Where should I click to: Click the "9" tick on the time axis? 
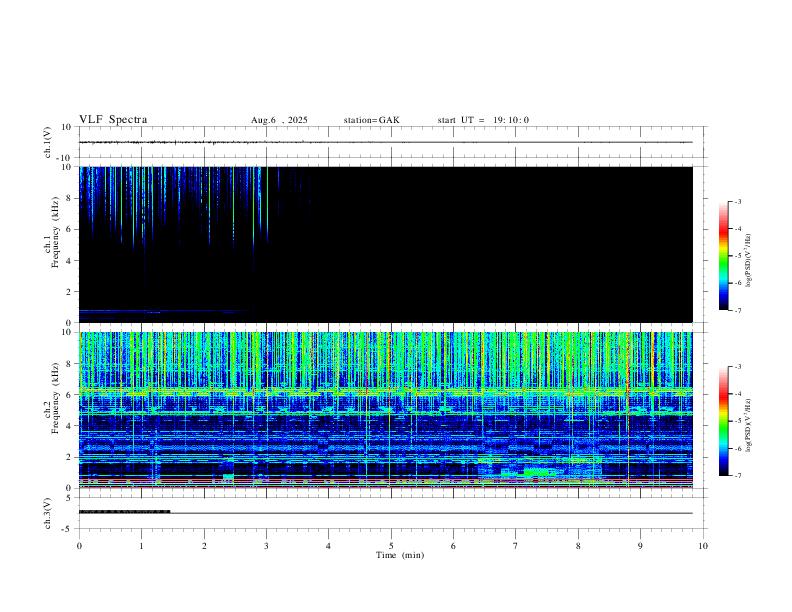[640, 546]
